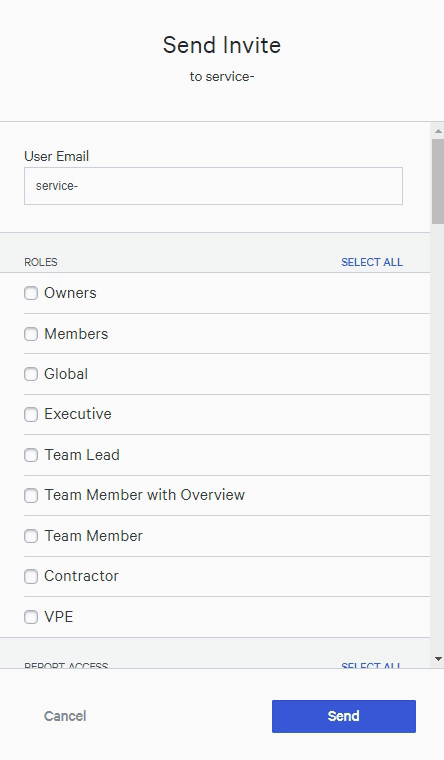The width and height of the screenshot is (444, 760).
Task: Click Select All for Roles
Action: coord(372,262)
